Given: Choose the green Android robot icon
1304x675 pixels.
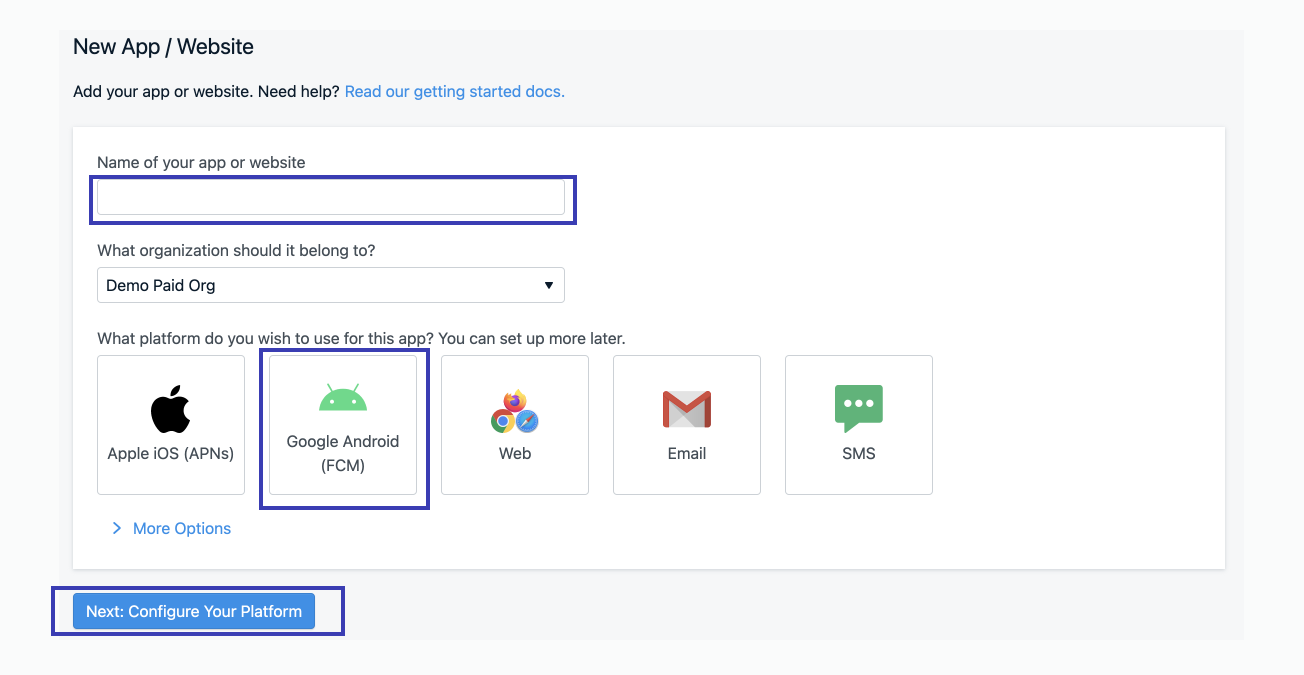Looking at the screenshot, I should (x=343, y=398).
